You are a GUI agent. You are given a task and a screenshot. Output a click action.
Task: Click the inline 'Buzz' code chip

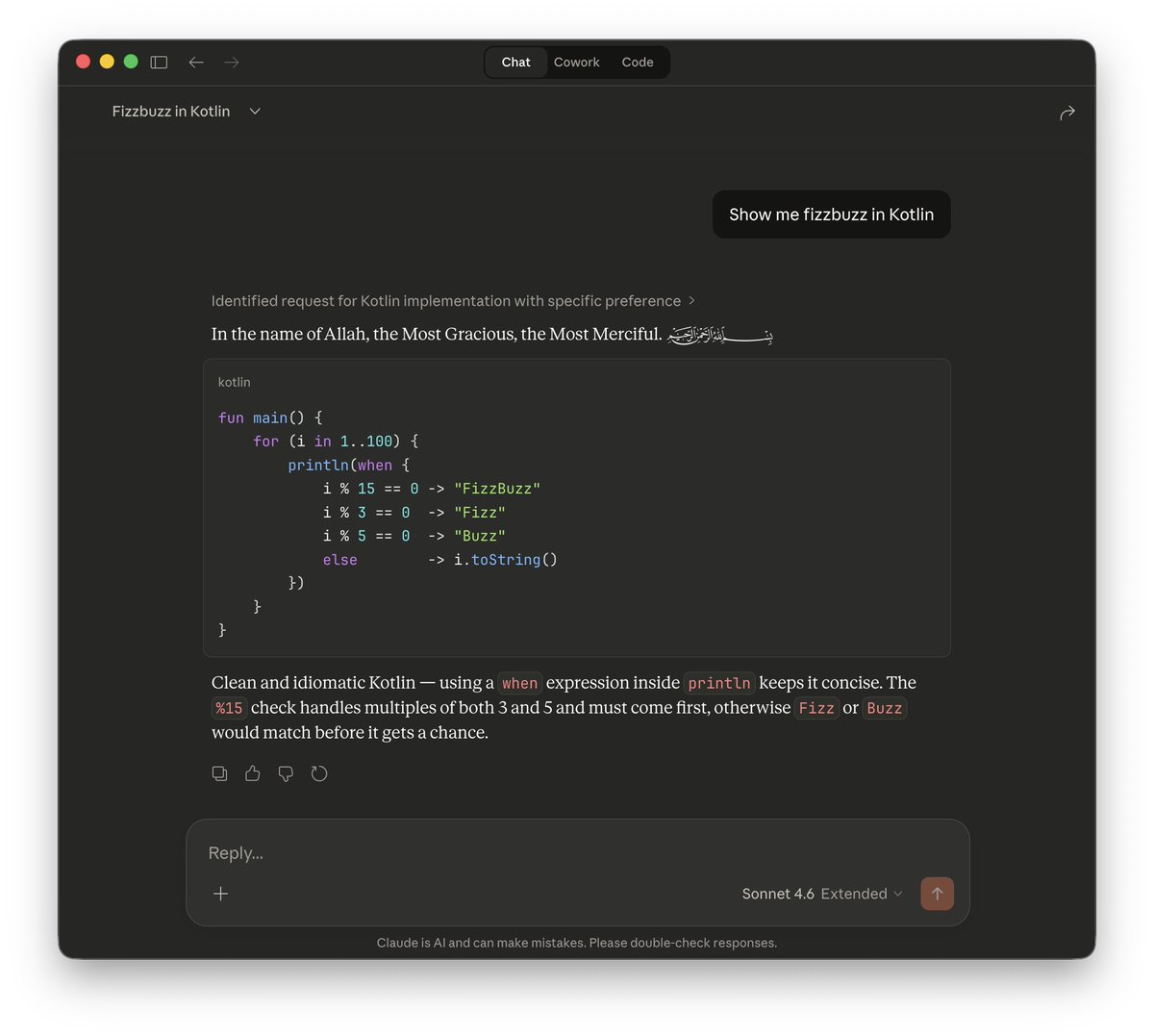click(x=885, y=708)
